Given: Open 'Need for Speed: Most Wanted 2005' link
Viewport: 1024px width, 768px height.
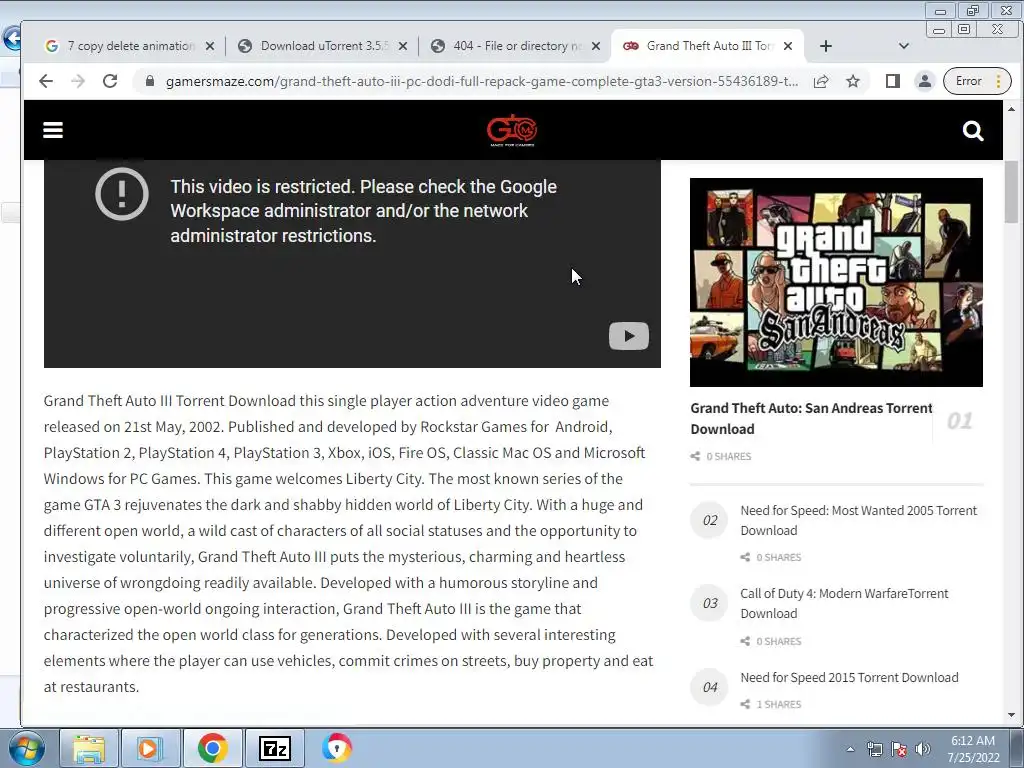Looking at the screenshot, I should point(859,520).
